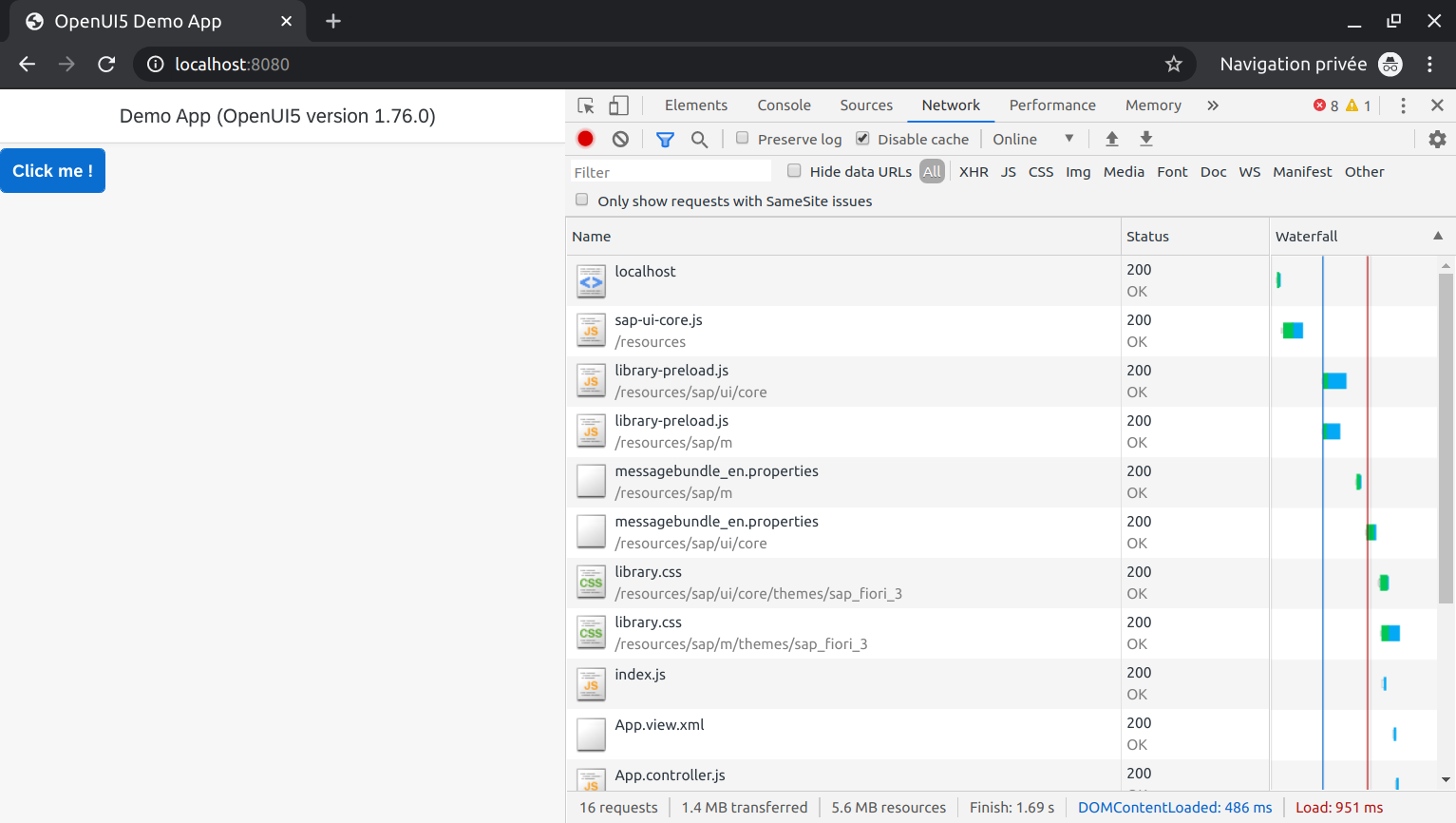Screen dimensions: 1456x823
Task: Filter requests by CSS type
Action: [x=1041, y=172]
